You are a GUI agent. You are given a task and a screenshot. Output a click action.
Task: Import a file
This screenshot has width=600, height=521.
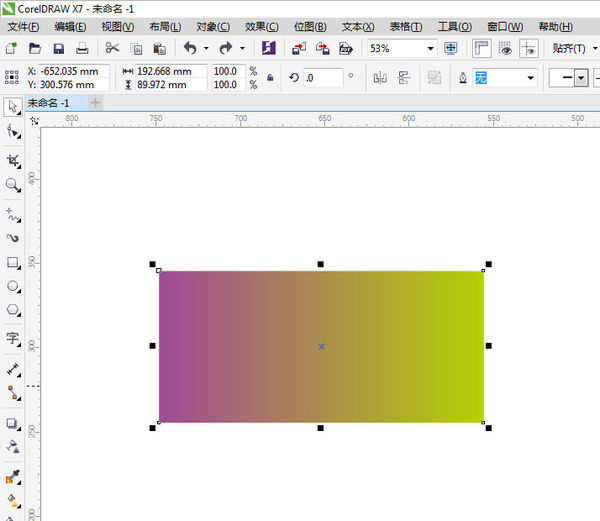[299, 49]
